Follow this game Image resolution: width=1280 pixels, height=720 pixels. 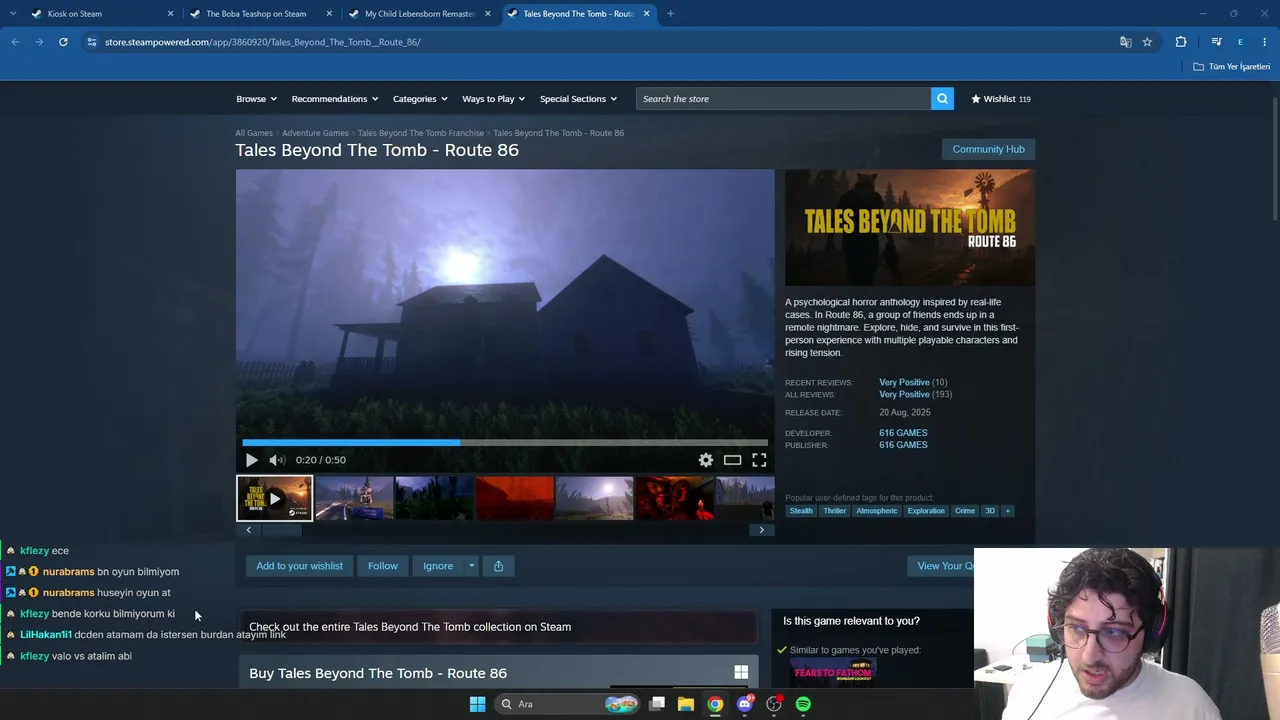382,566
